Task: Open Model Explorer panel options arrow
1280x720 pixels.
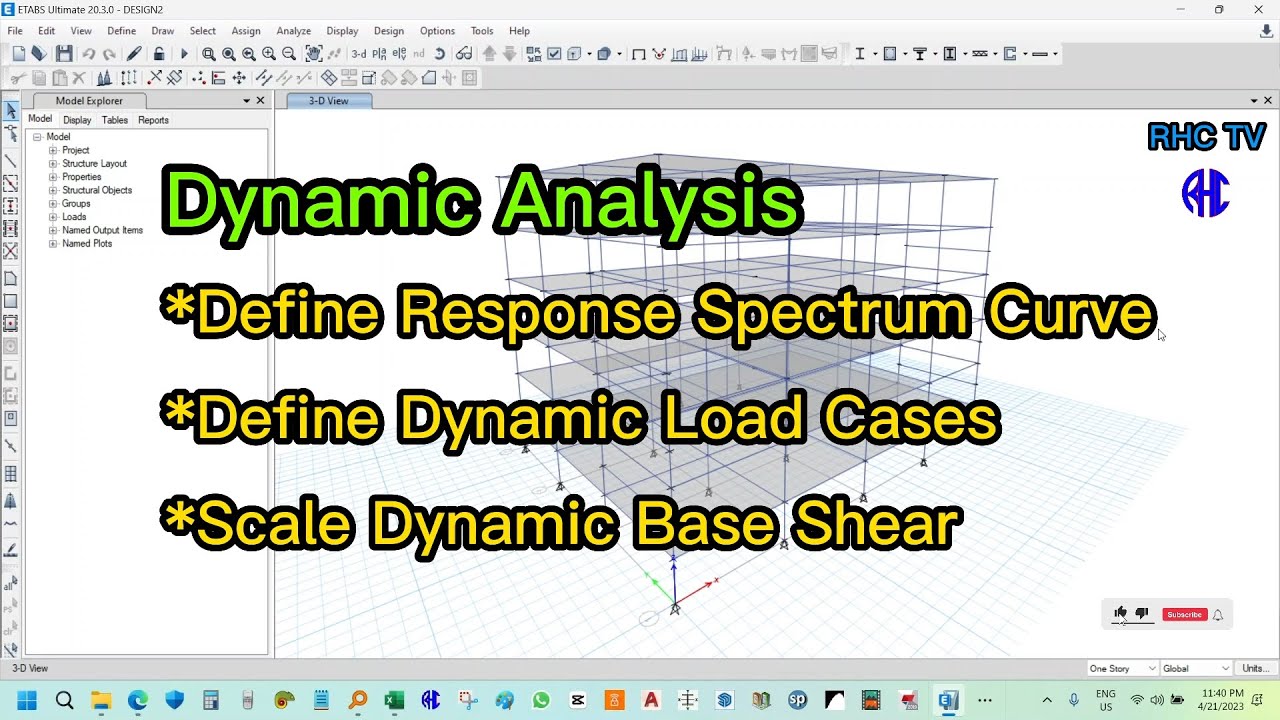Action: 246,101
